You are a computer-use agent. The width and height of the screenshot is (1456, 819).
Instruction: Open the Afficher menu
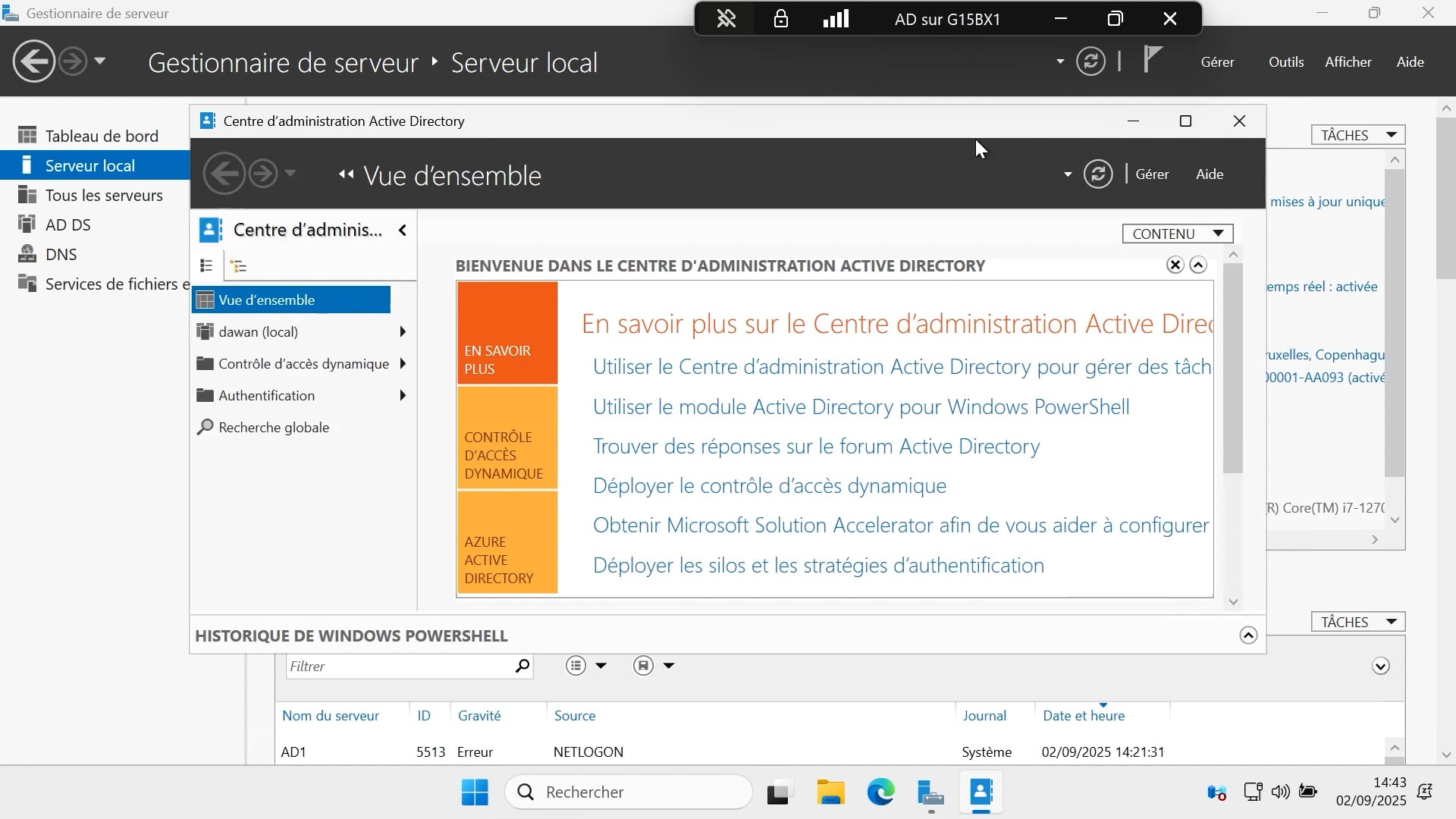pos(1348,61)
